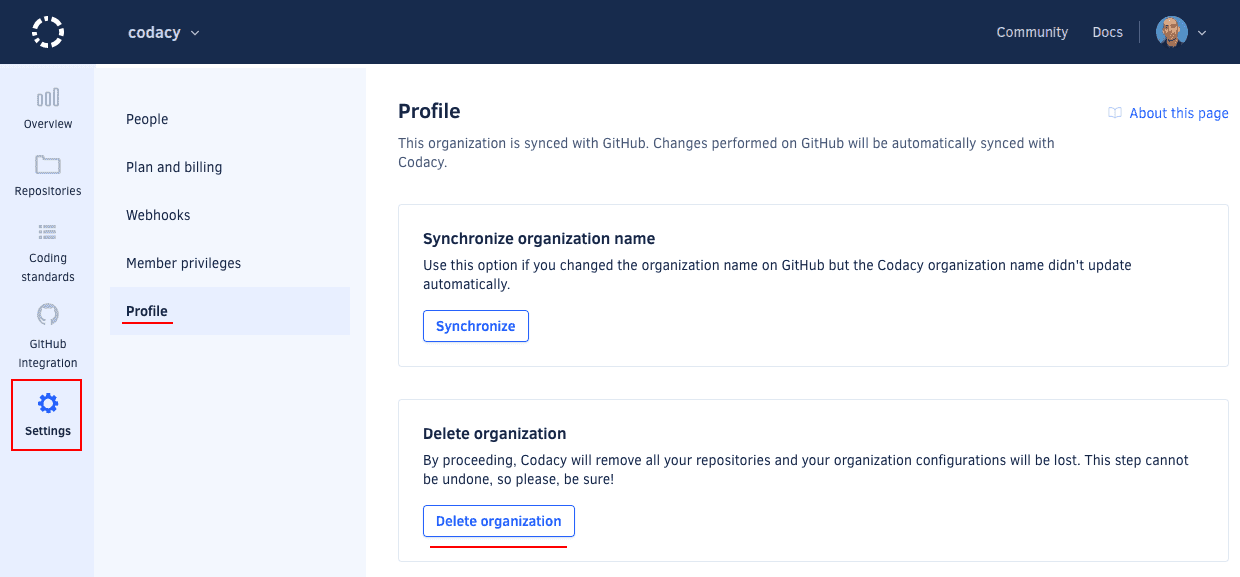Click the Synchronize button
The image size is (1240, 577).
click(x=476, y=326)
